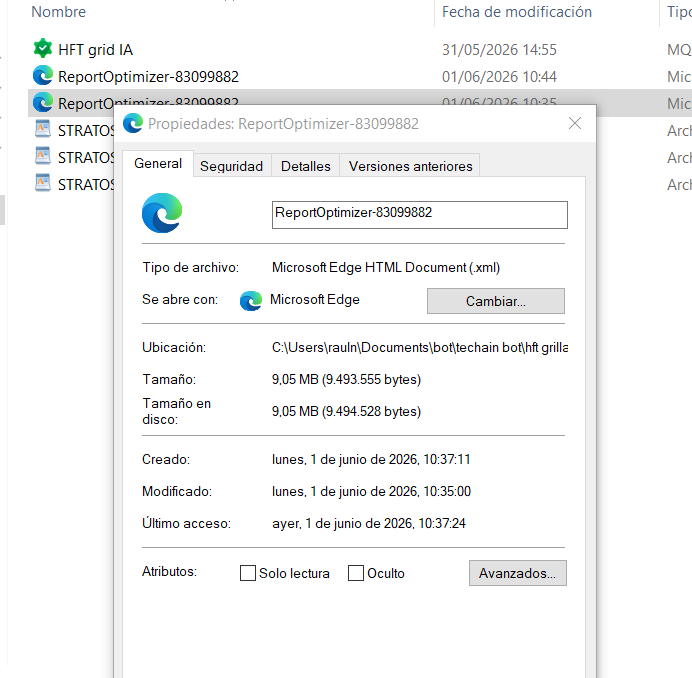692x678 pixels.
Task: Click the Modificado date value 10:35:00
Action: [371, 491]
